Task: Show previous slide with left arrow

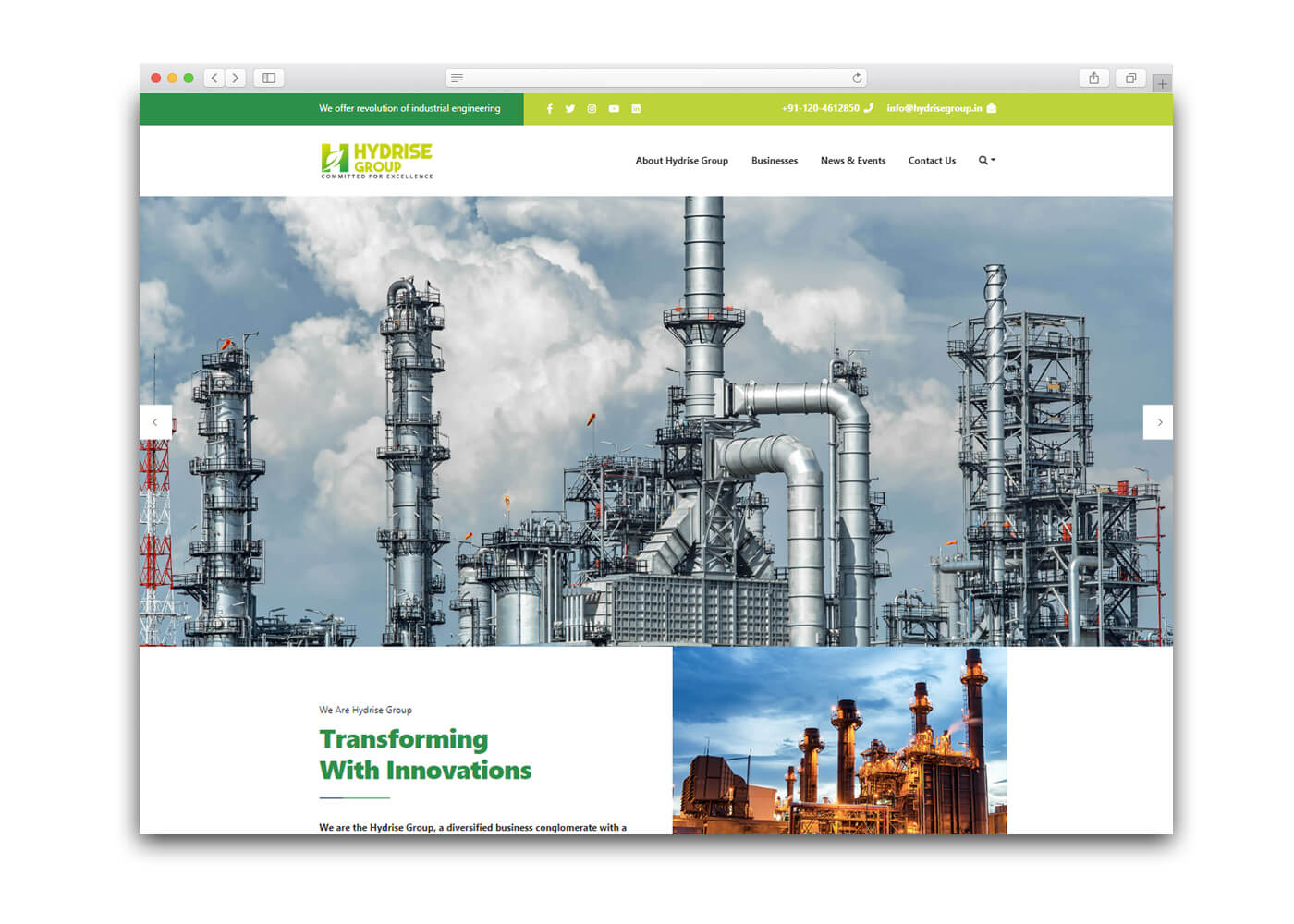Action: [155, 422]
